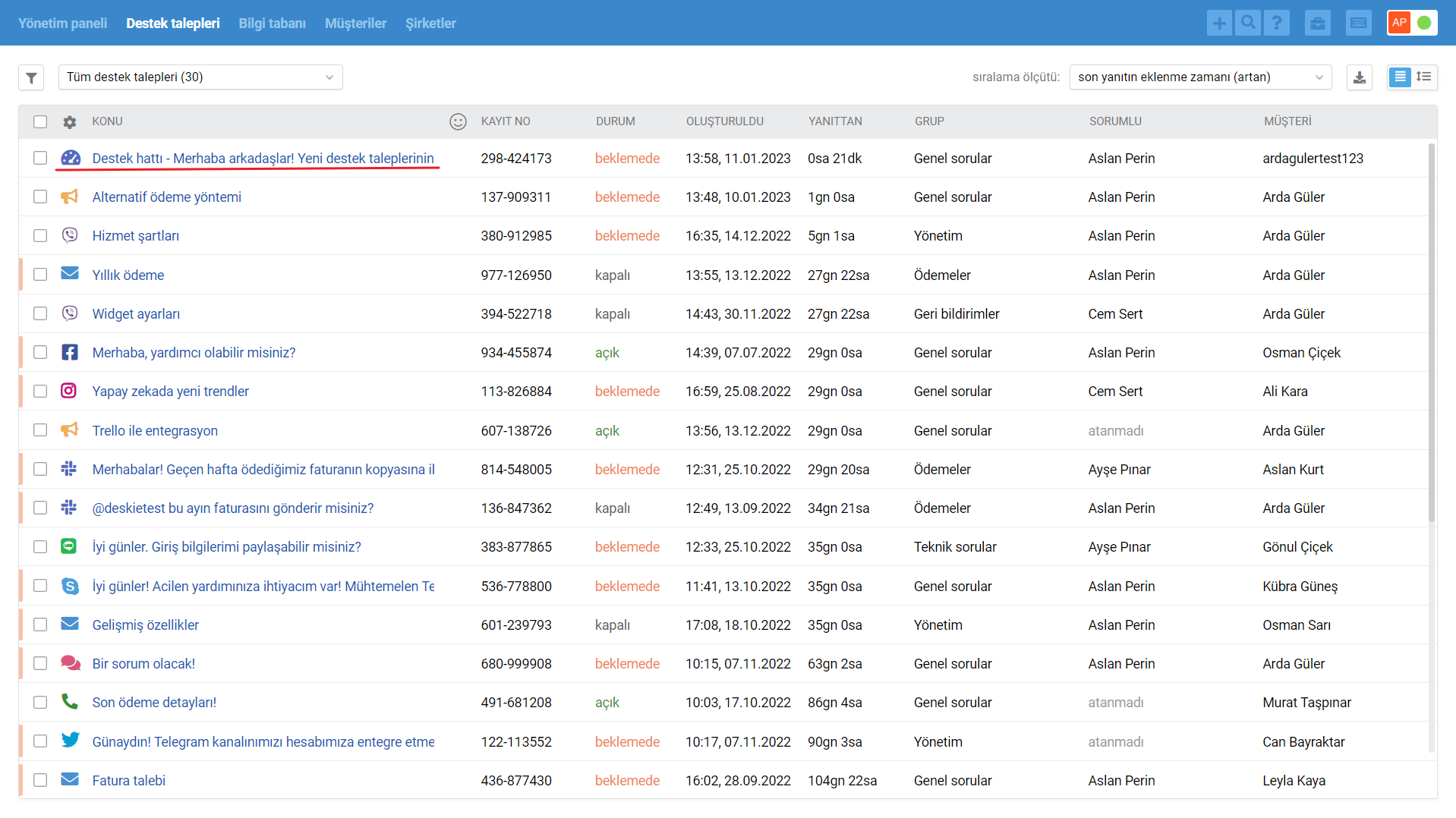The image size is (1456, 818).
Task: Click the plus icon to add ticket
Action: point(1219,23)
